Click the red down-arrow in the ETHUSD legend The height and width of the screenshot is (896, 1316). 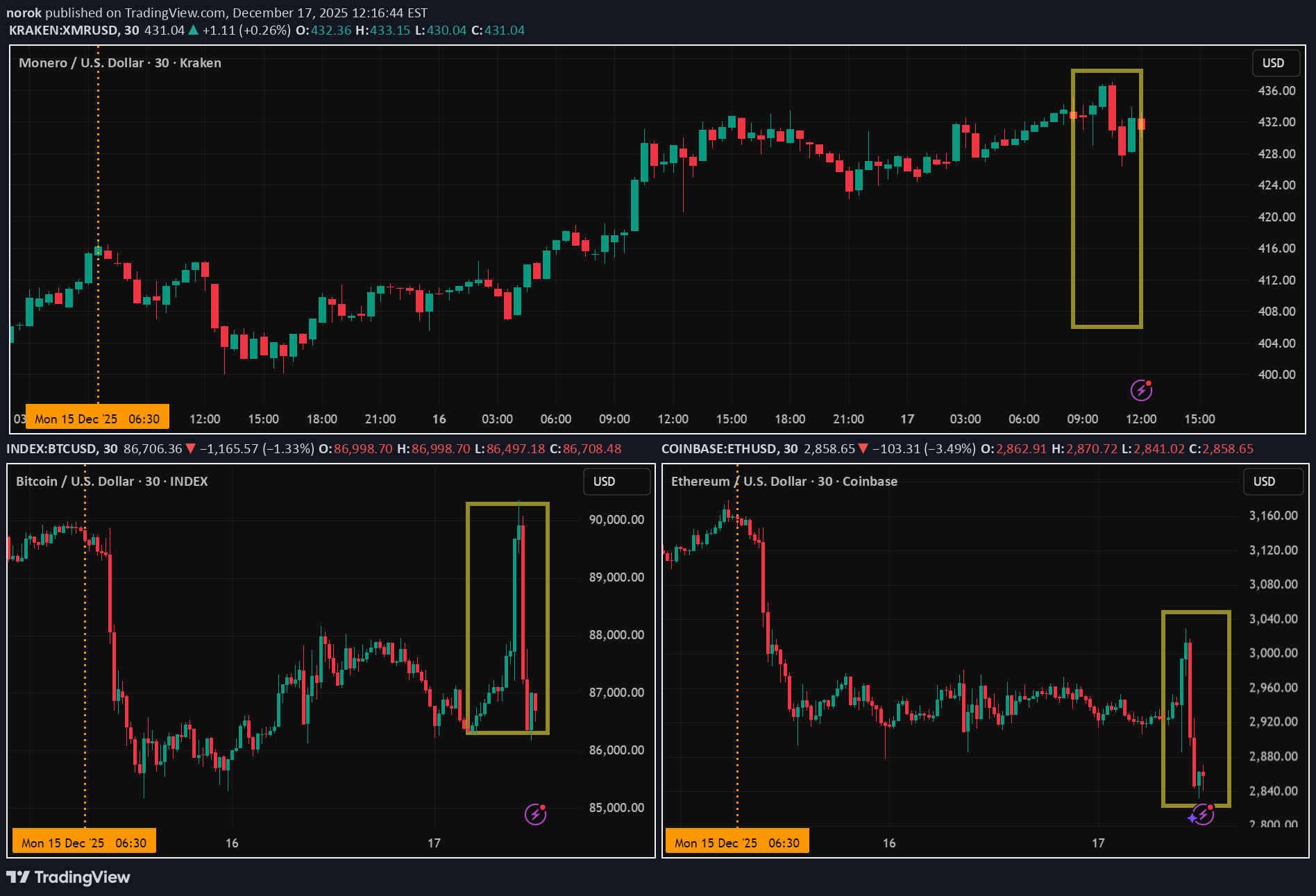point(863,449)
